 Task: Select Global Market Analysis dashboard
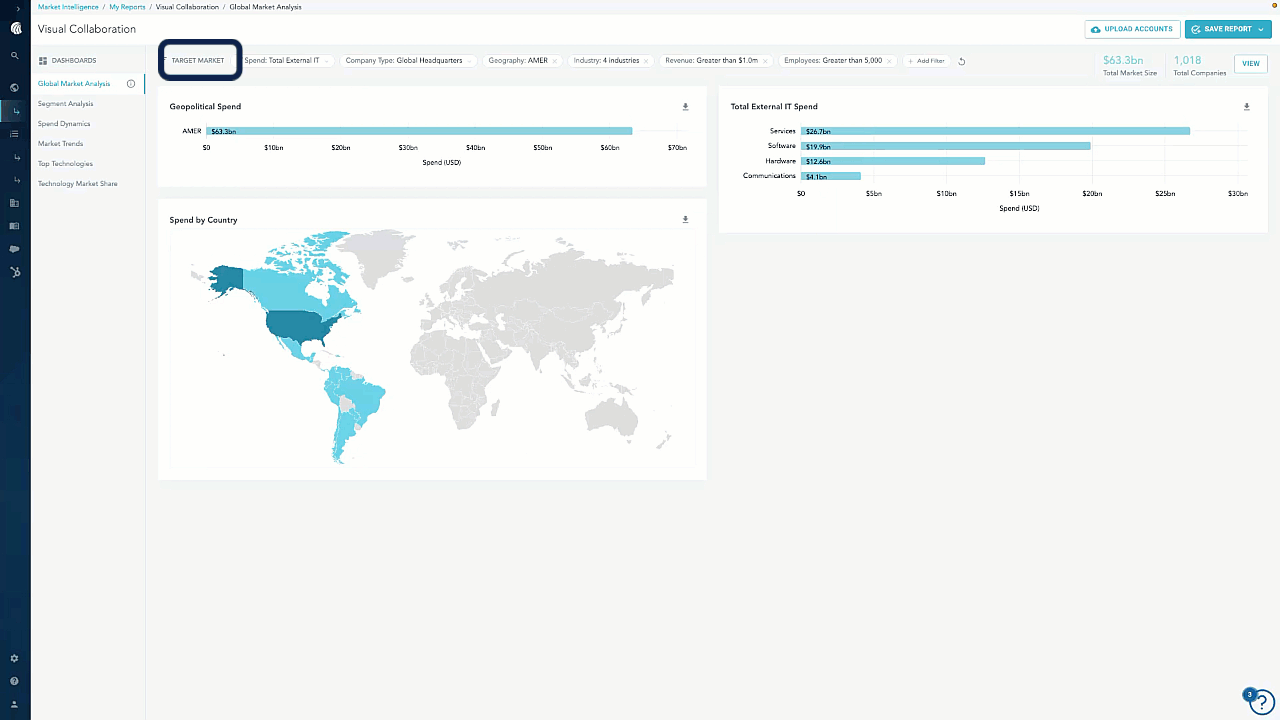click(x=74, y=84)
